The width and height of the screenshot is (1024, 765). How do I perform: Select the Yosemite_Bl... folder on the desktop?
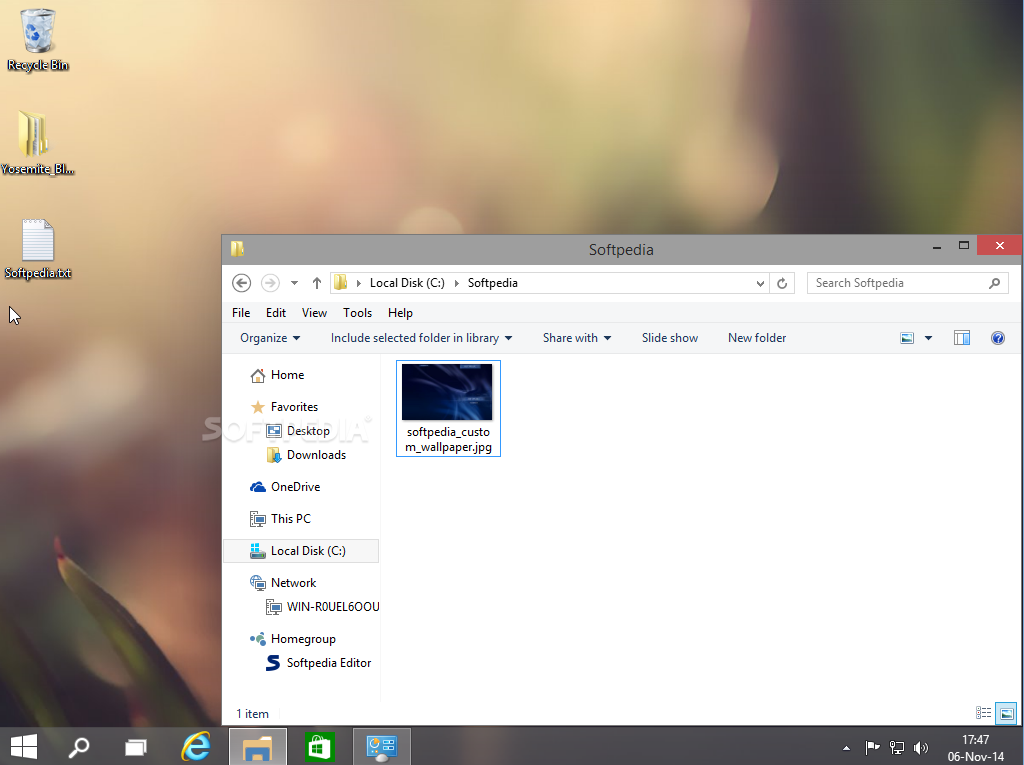pyautogui.click(x=37, y=142)
